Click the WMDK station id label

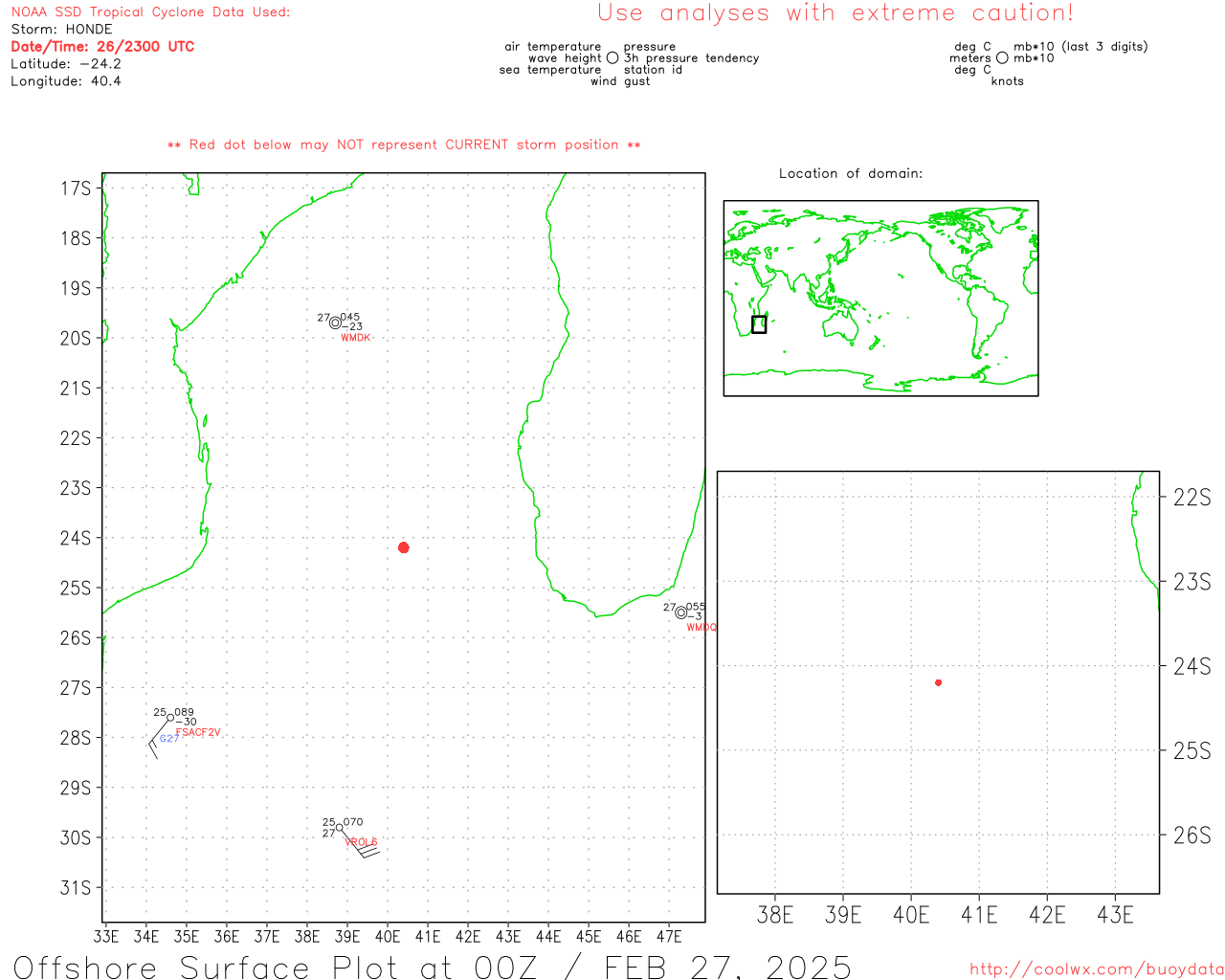[356, 338]
